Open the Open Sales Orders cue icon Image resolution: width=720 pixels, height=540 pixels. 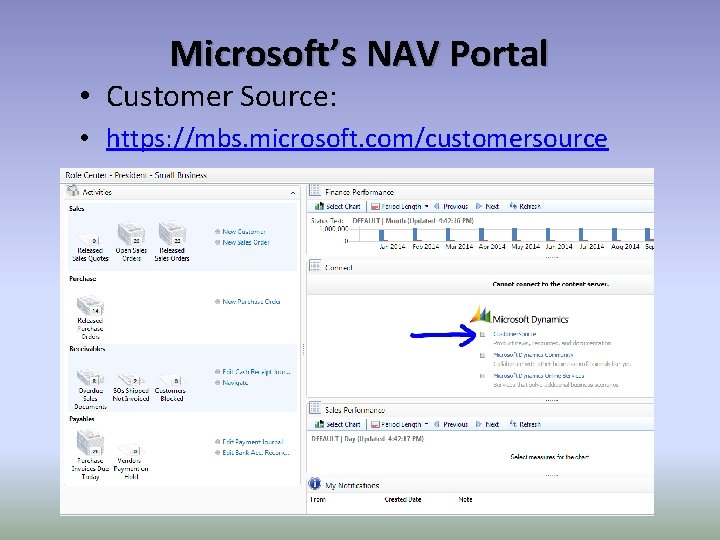pos(131,234)
